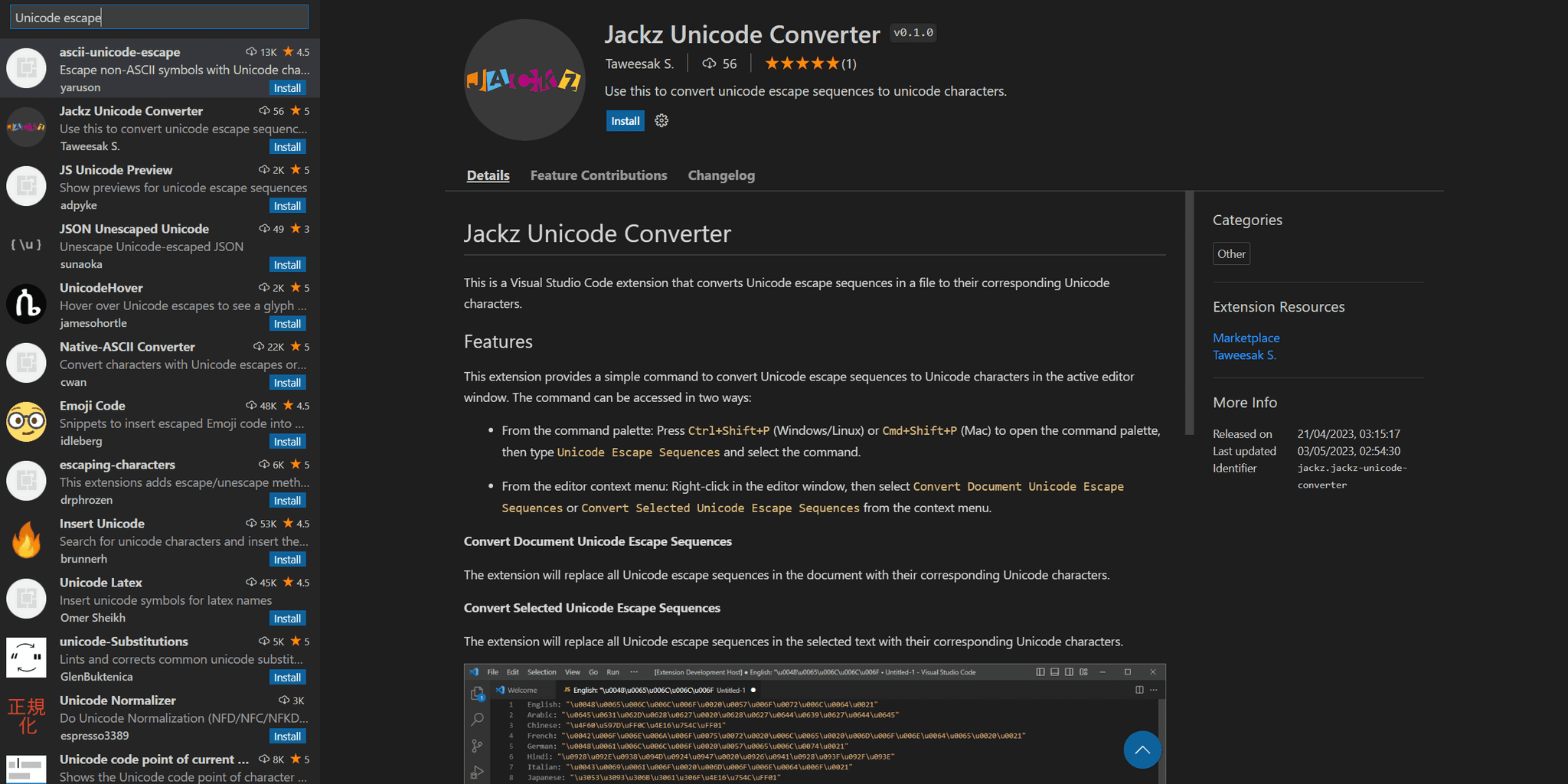Click the five-star rating in the header
The height and width of the screenshot is (784, 1568).
802,64
